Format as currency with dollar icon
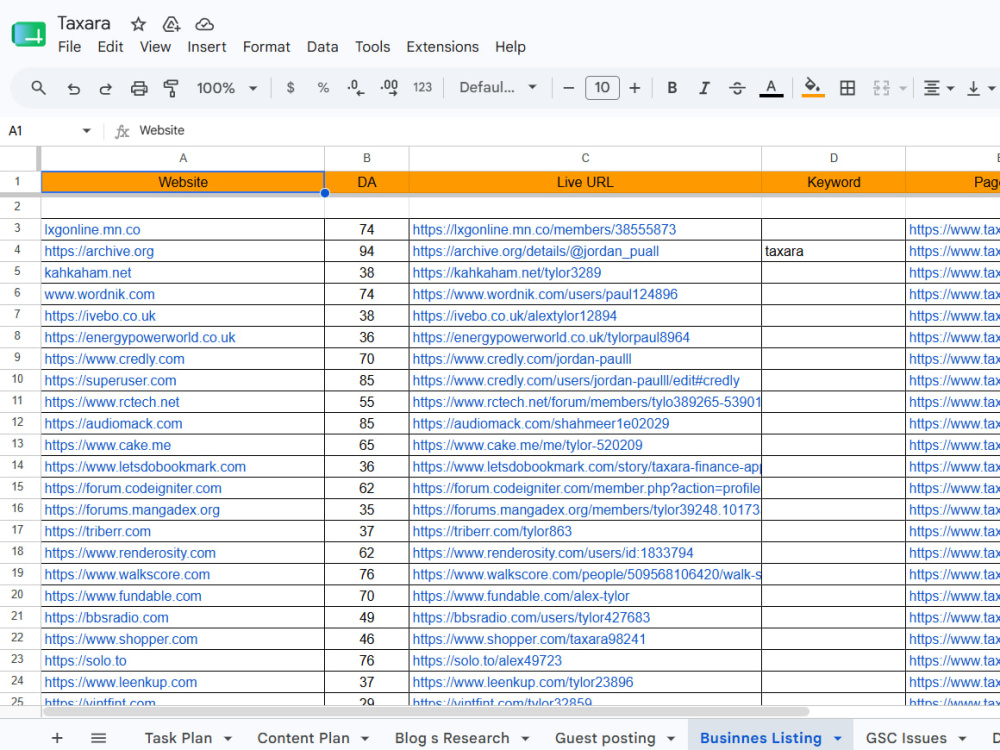The image size is (1000, 750). pos(290,88)
